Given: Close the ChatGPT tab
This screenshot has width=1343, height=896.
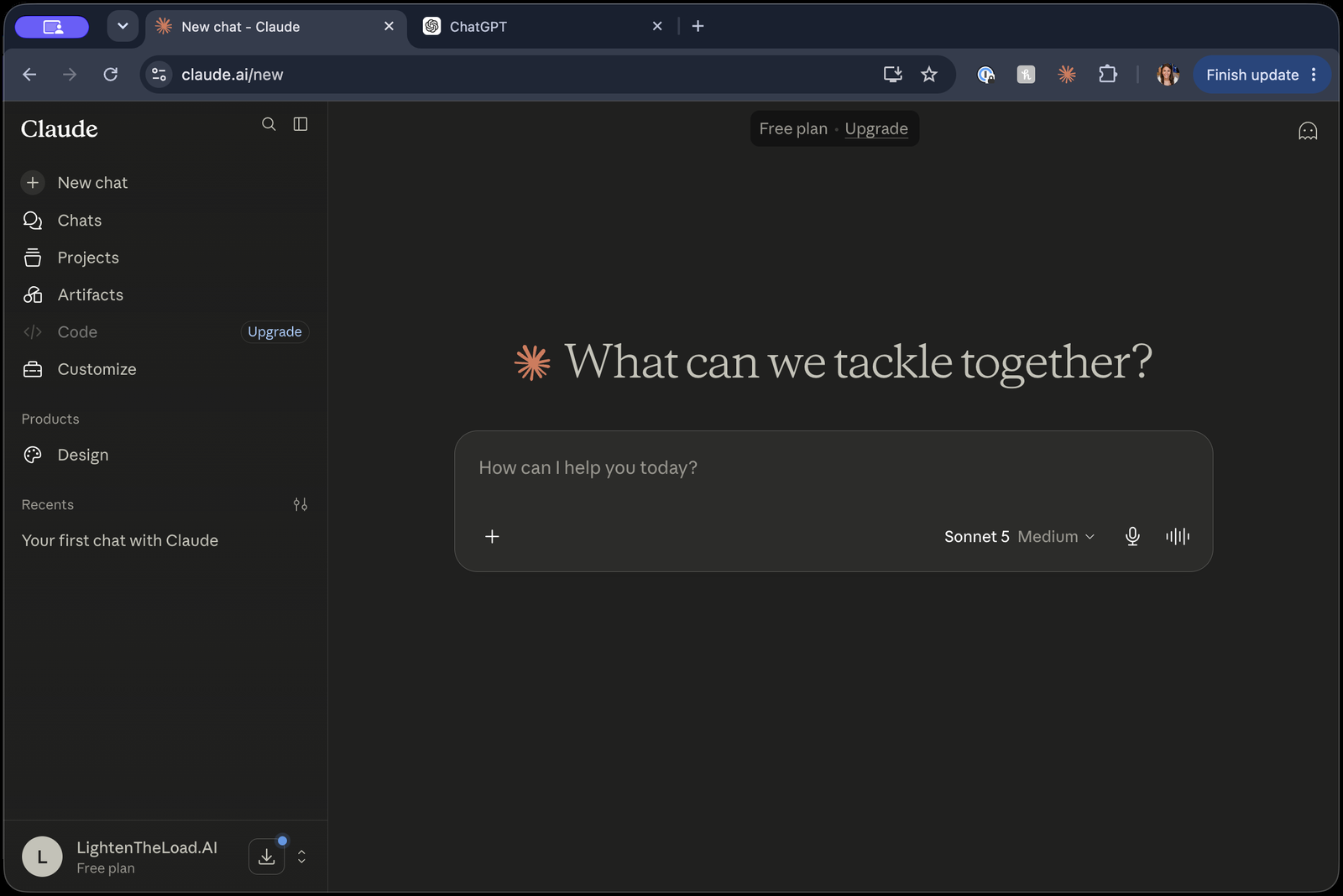Looking at the screenshot, I should pyautogui.click(x=657, y=26).
